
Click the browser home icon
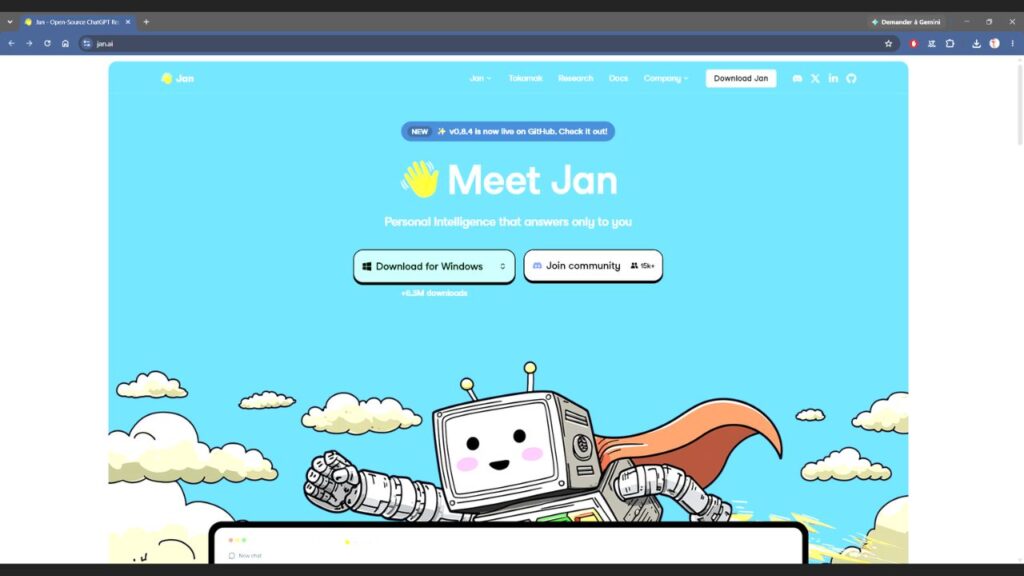point(65,44)
